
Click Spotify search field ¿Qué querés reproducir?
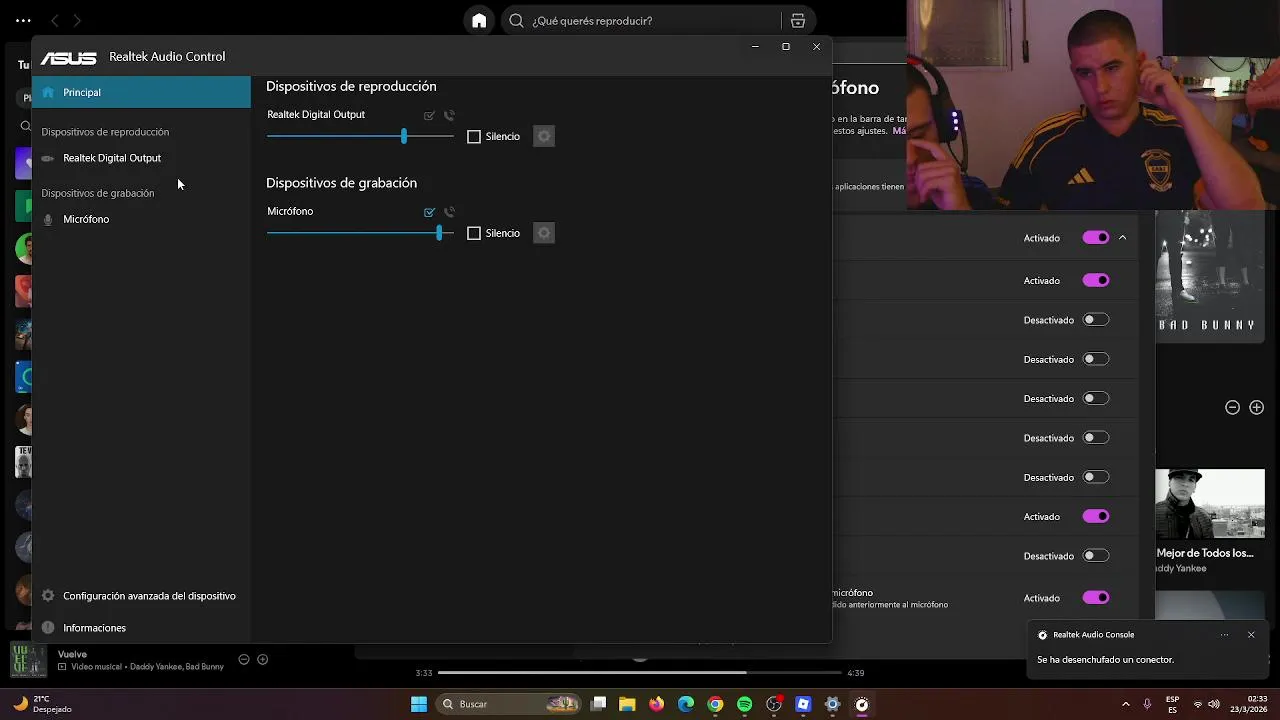640,20
